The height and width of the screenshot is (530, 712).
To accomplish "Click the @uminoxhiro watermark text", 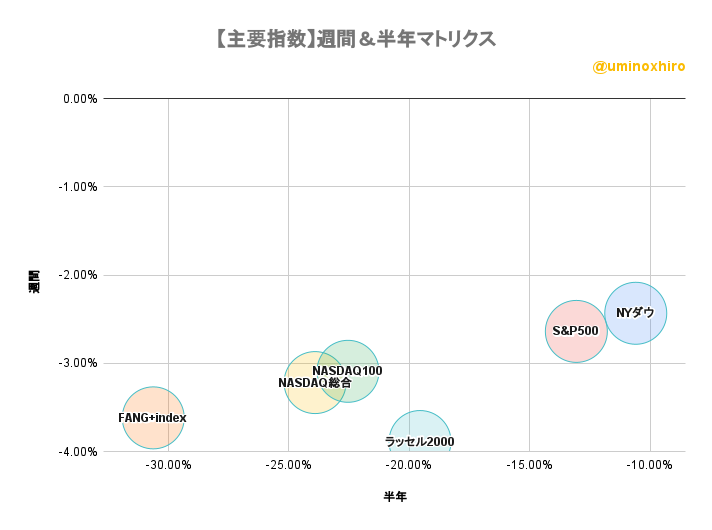I will [639, 67].
